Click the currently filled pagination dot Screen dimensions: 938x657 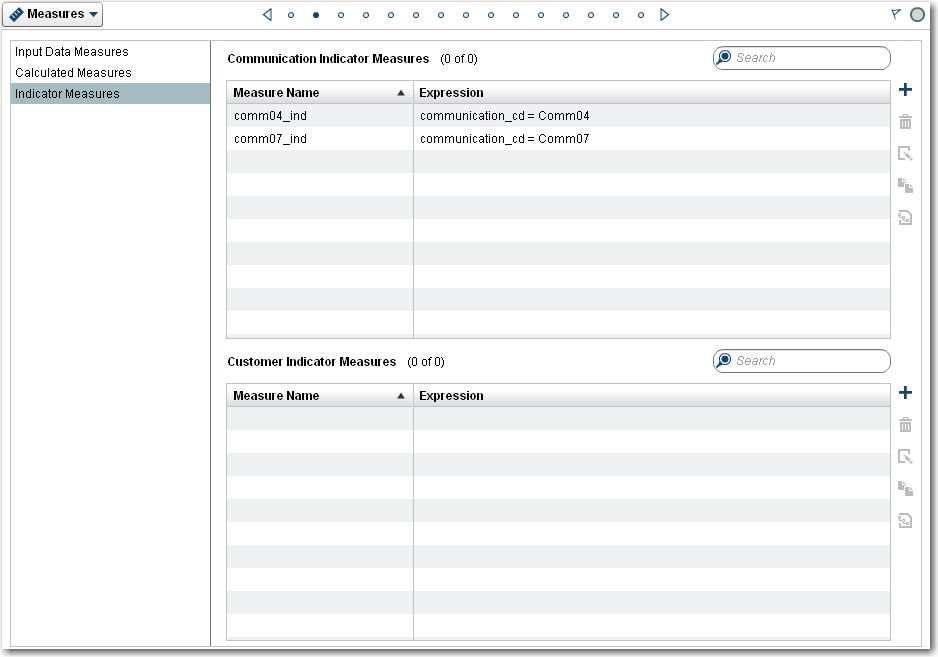click(x=314, y=15)
